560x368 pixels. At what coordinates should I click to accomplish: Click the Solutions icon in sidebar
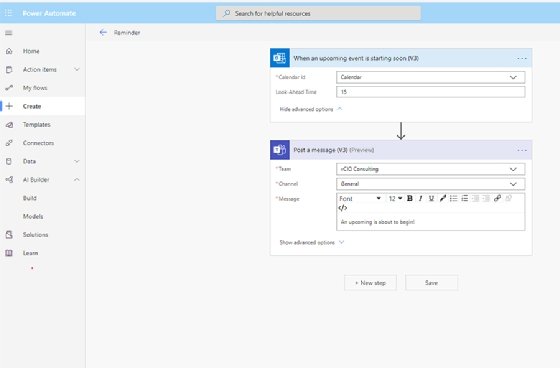(x=9, y=235)
